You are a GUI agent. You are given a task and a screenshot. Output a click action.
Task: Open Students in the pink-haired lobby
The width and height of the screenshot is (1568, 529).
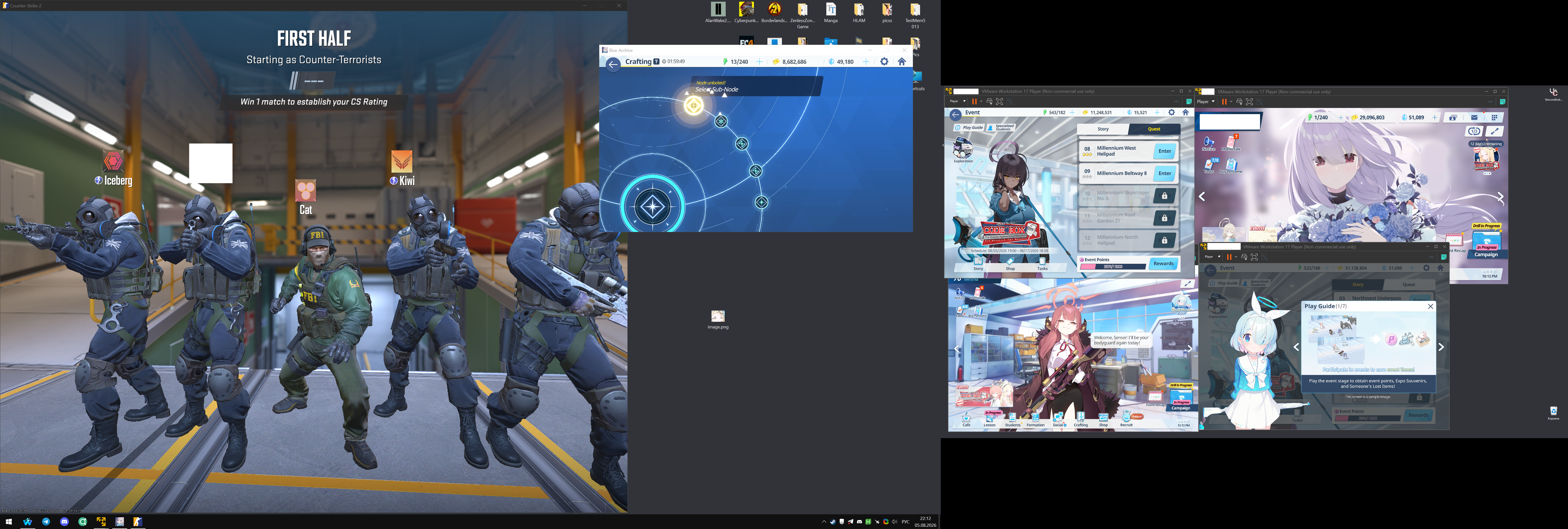tap(1012, 420)
